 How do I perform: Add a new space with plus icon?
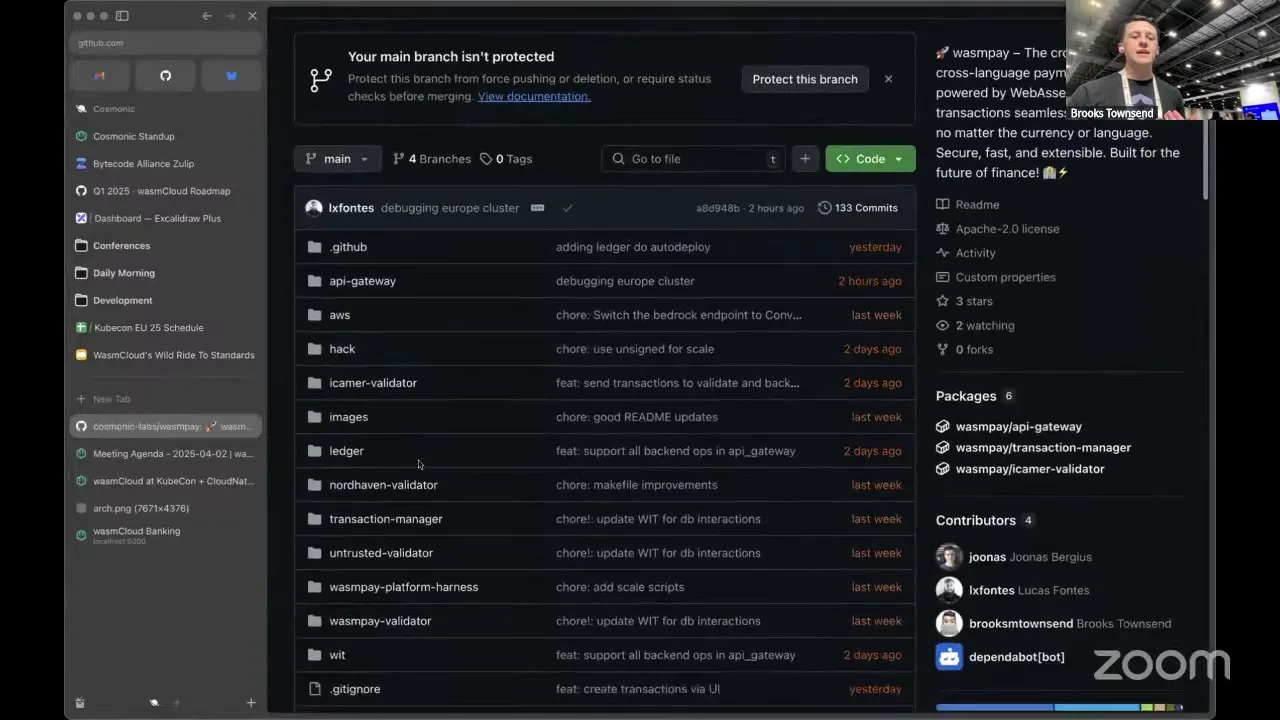251,703
